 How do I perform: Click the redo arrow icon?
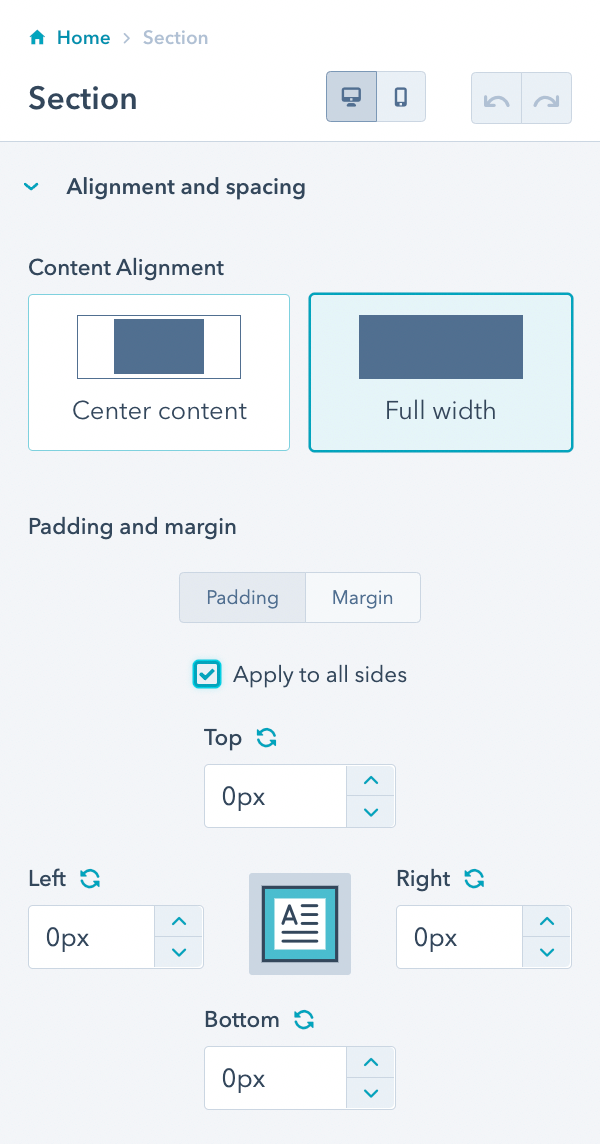pos(546,97)
